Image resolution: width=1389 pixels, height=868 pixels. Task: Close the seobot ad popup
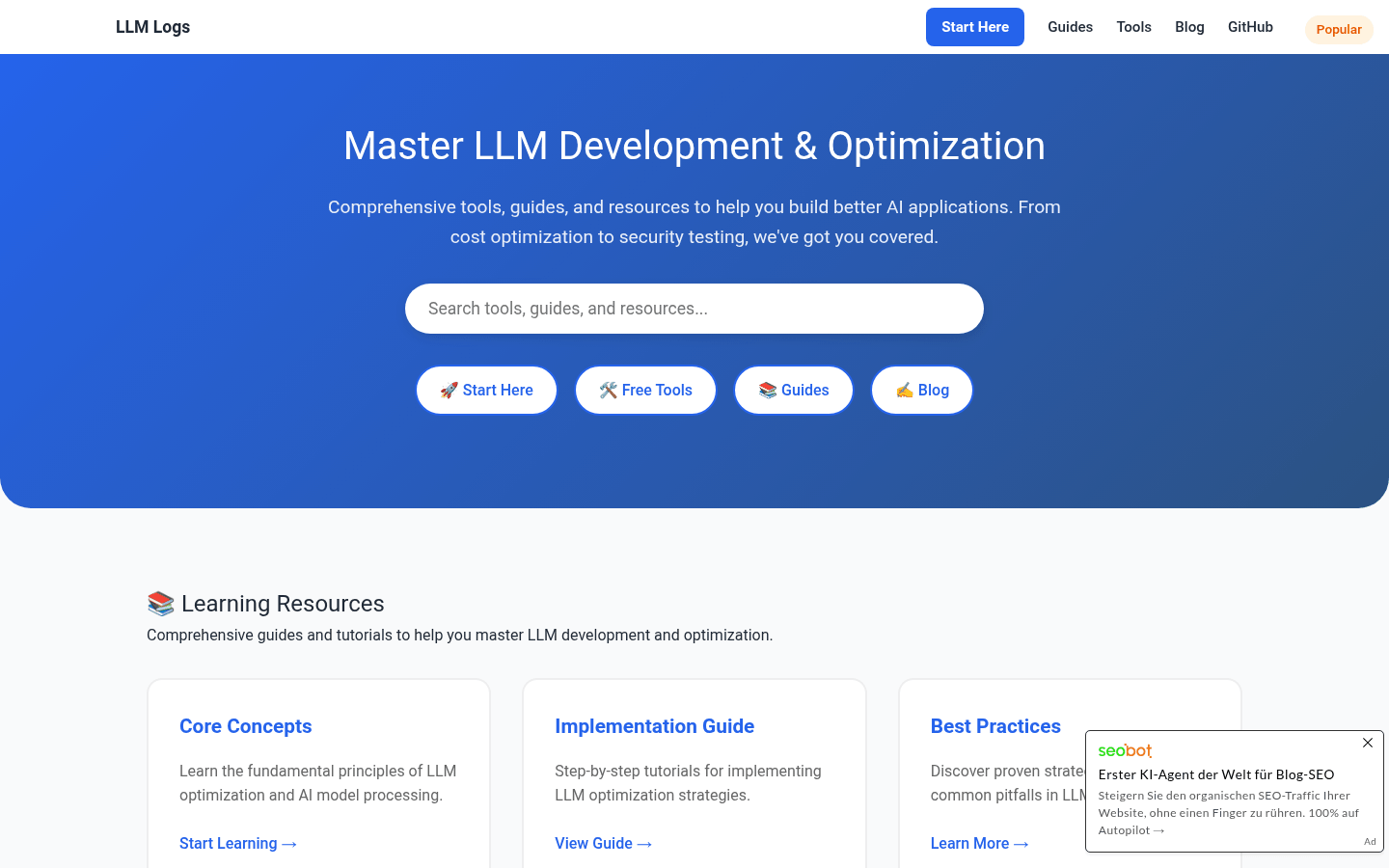tap(1367, 743)
